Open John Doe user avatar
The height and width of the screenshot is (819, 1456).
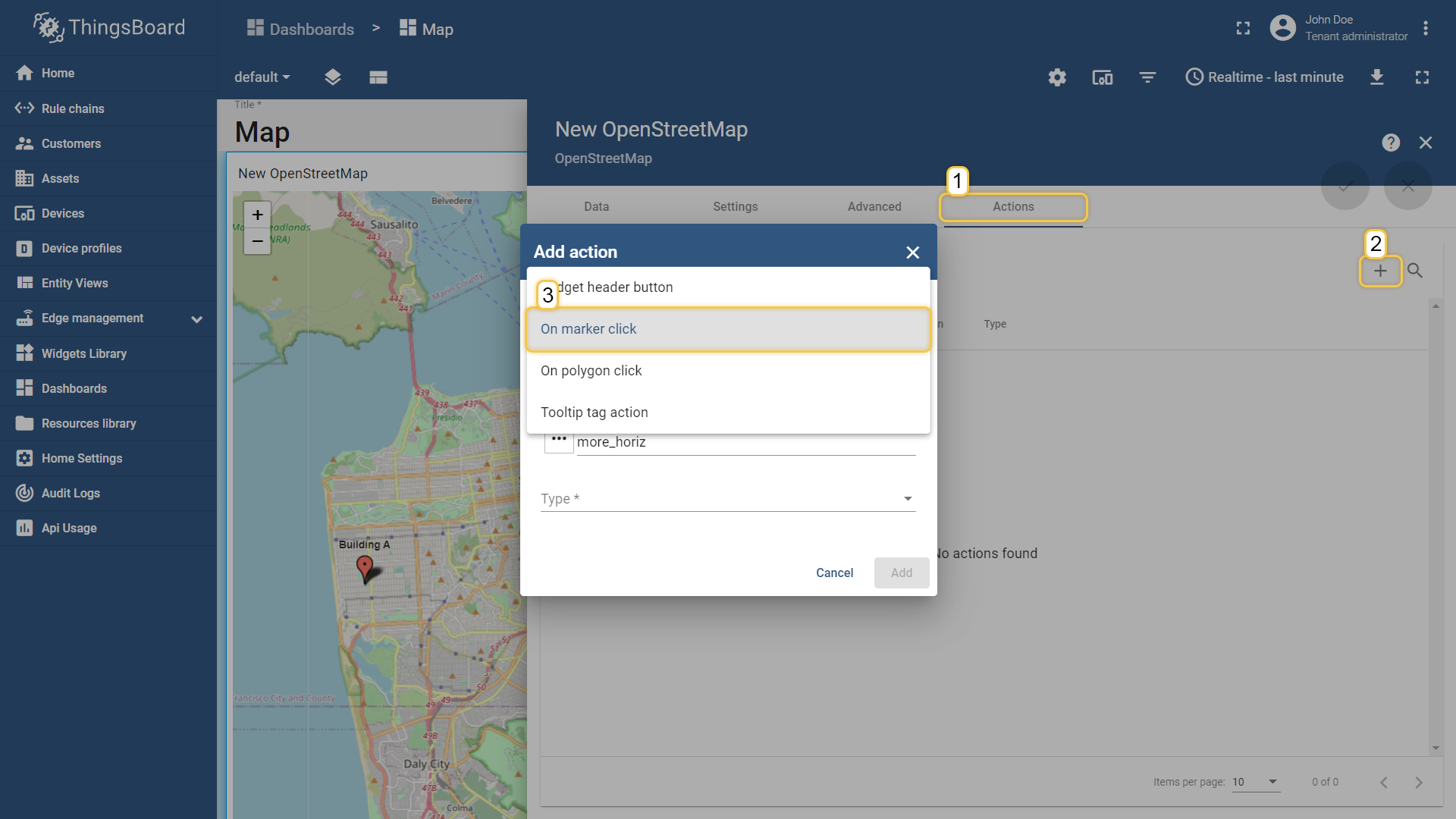tap(1282, 28)
